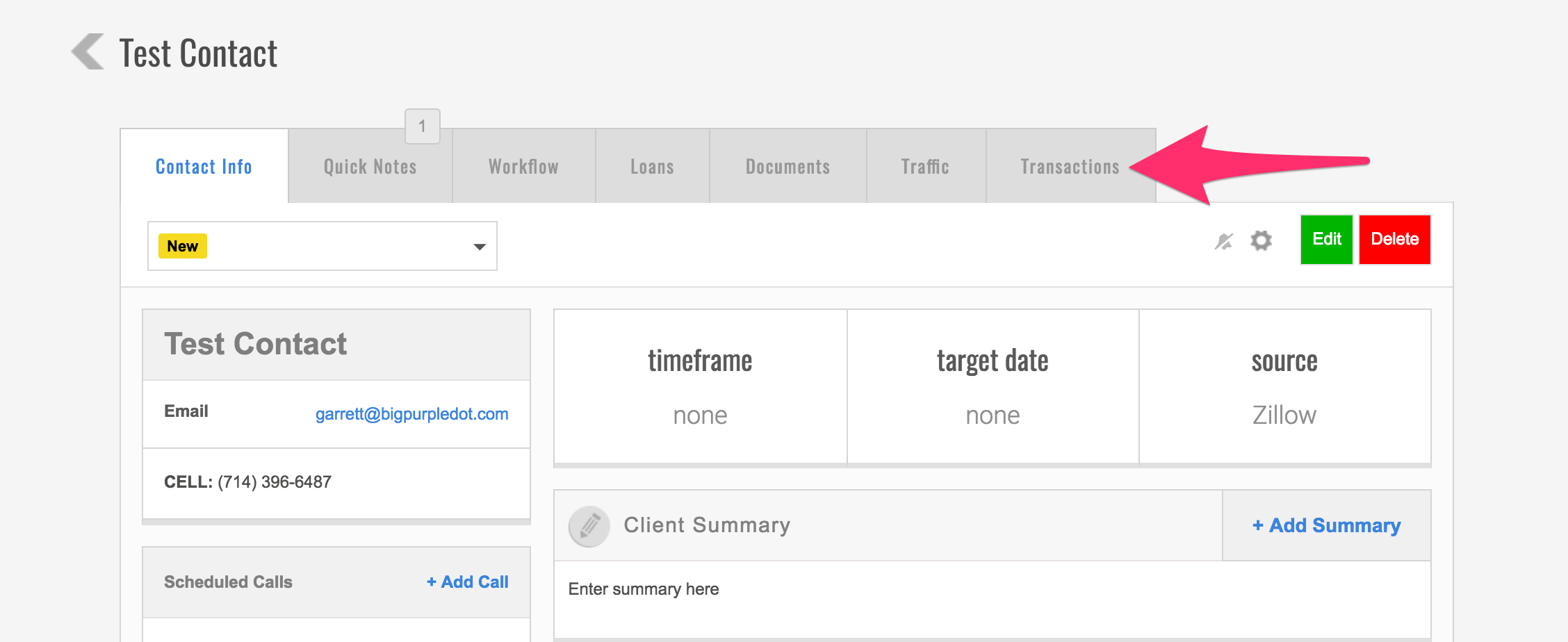Click the yellow New status label
The image size is (1568, 642).
click(183, 247)
